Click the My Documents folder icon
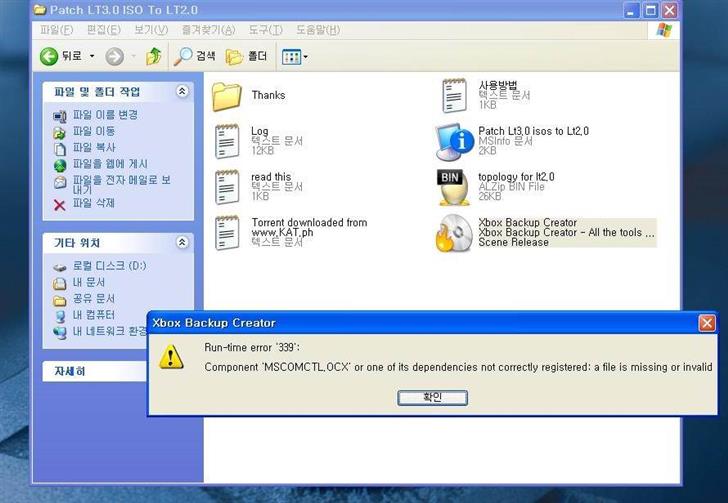This screenshot has width=728, height=503. pyautogui.click(x=60, y=284)
